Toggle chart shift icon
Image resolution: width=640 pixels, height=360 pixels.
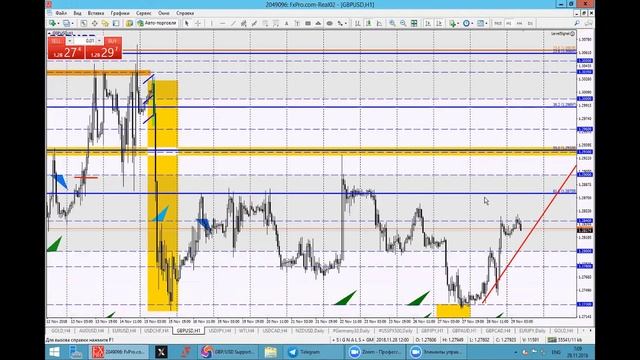point(439,23)
